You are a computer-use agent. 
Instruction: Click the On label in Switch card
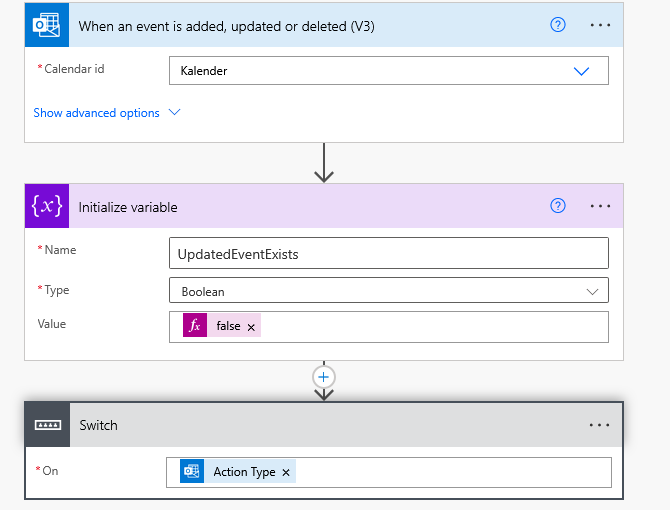click(x=50, y=471)
